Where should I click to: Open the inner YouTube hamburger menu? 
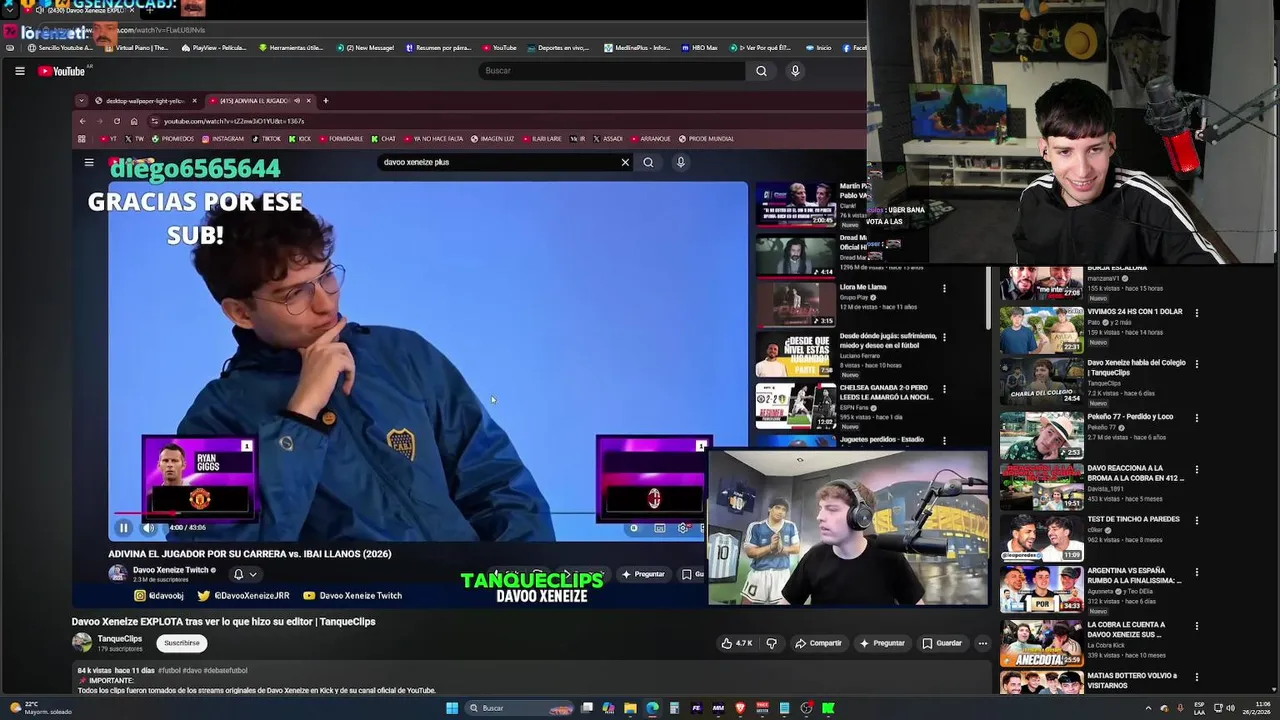[x=89, y=162]
